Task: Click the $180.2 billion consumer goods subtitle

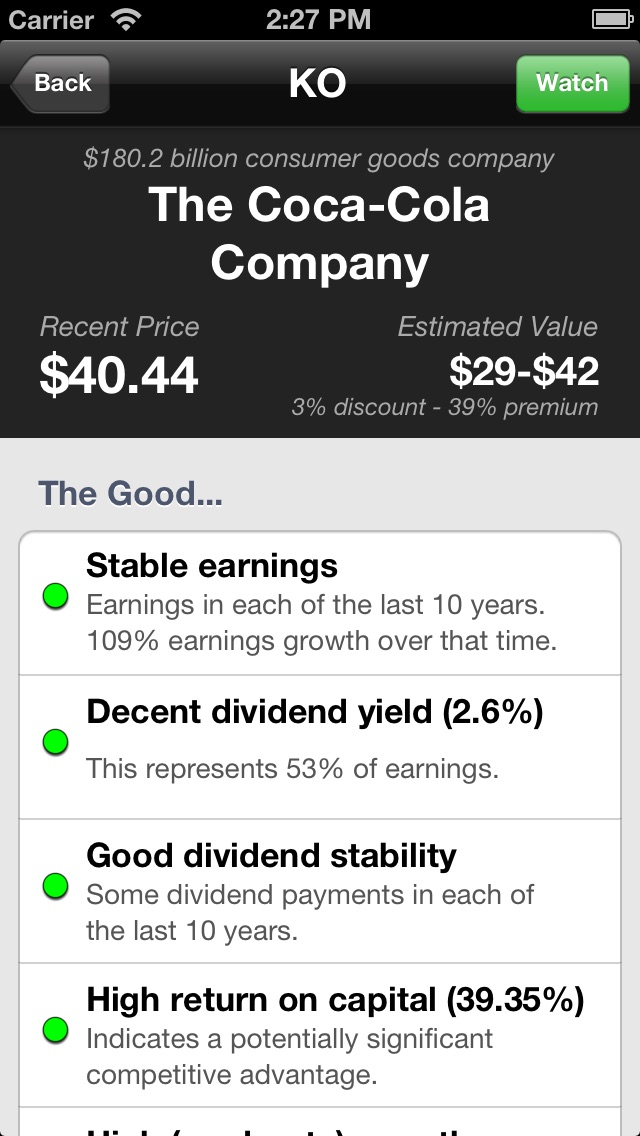Action: (319, 159)
